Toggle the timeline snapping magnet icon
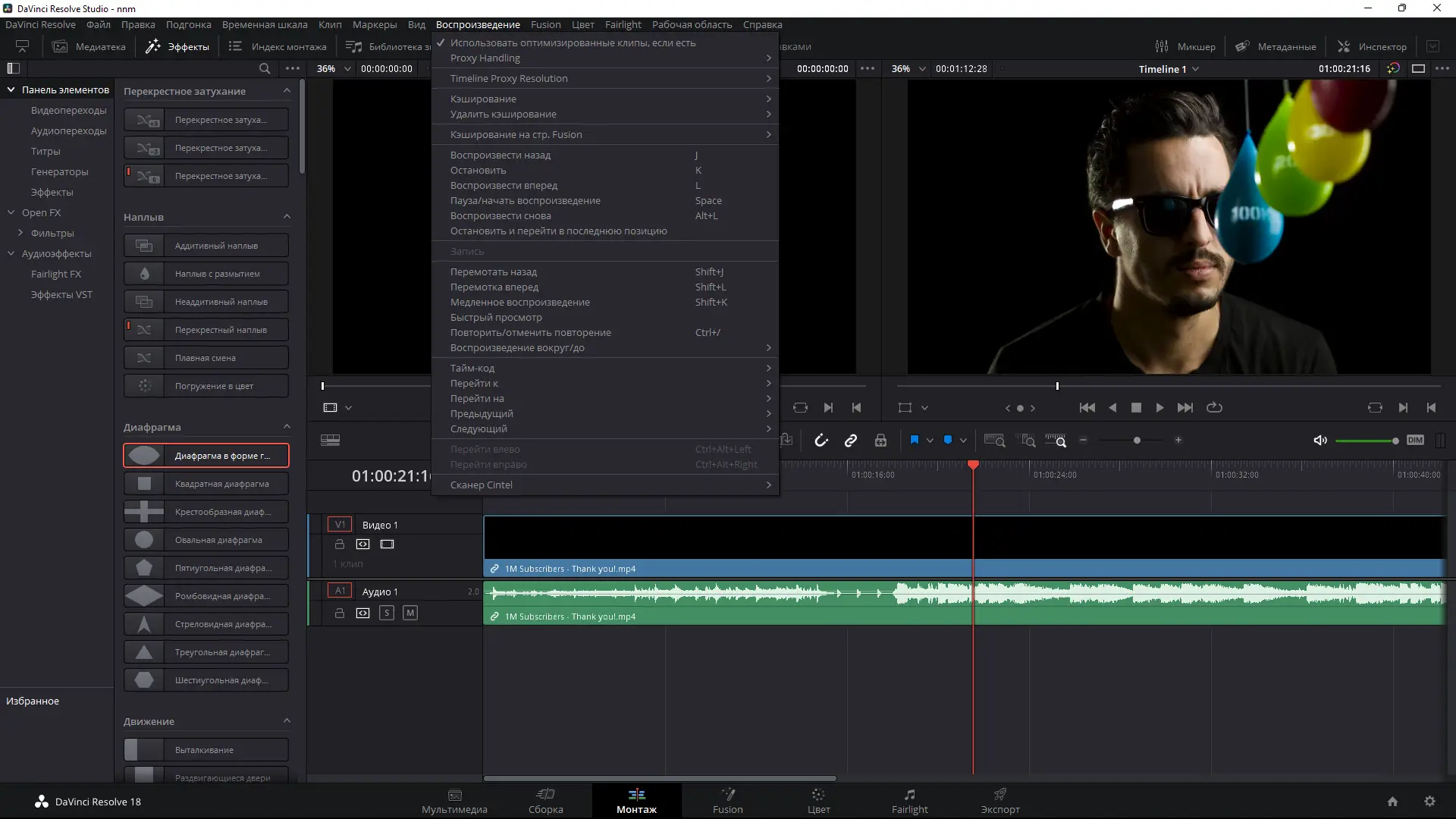This screenshot has width=1456, height=819. point(821,441)
